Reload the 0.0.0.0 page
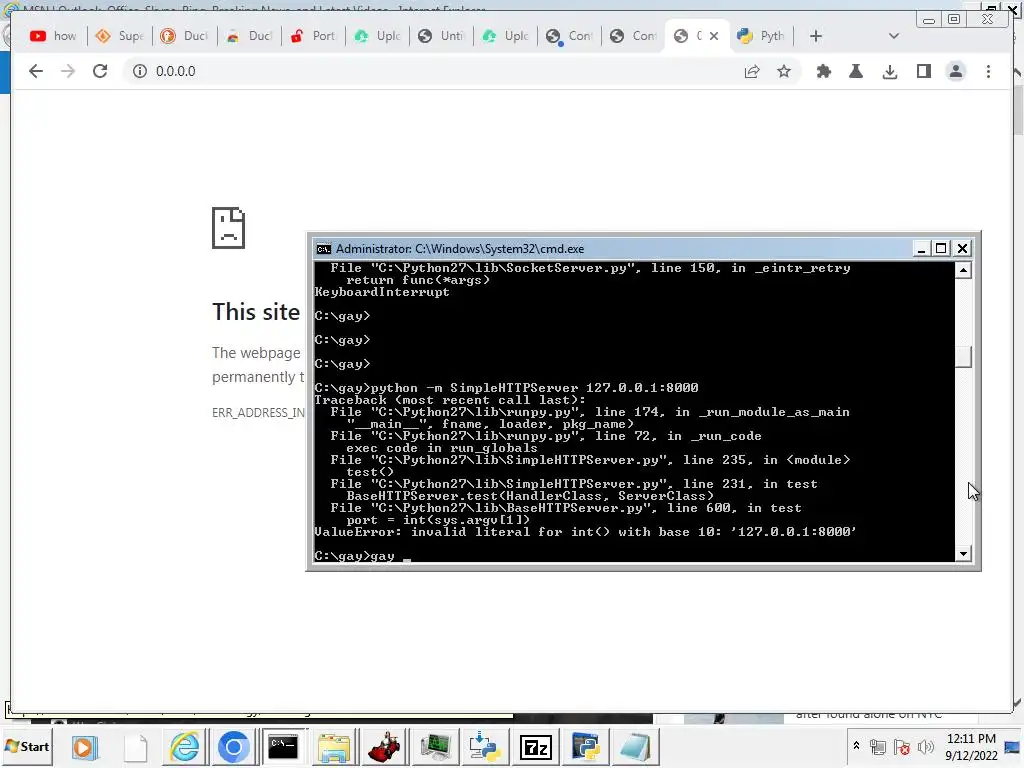This screenshot has height=768, width=1024. coord(100,71)
